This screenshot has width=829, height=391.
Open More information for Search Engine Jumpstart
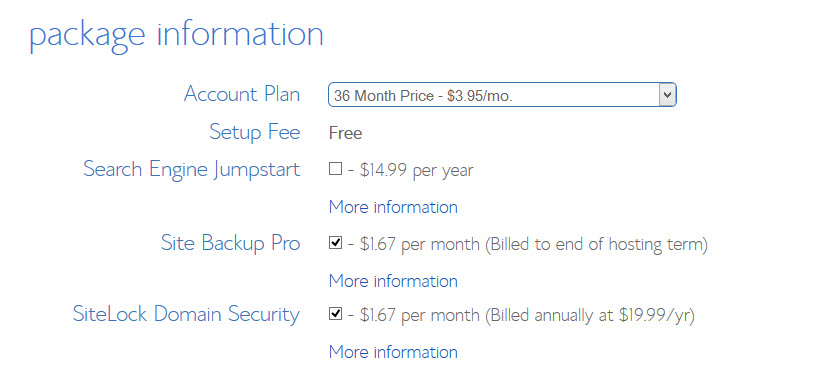point(393,207)
